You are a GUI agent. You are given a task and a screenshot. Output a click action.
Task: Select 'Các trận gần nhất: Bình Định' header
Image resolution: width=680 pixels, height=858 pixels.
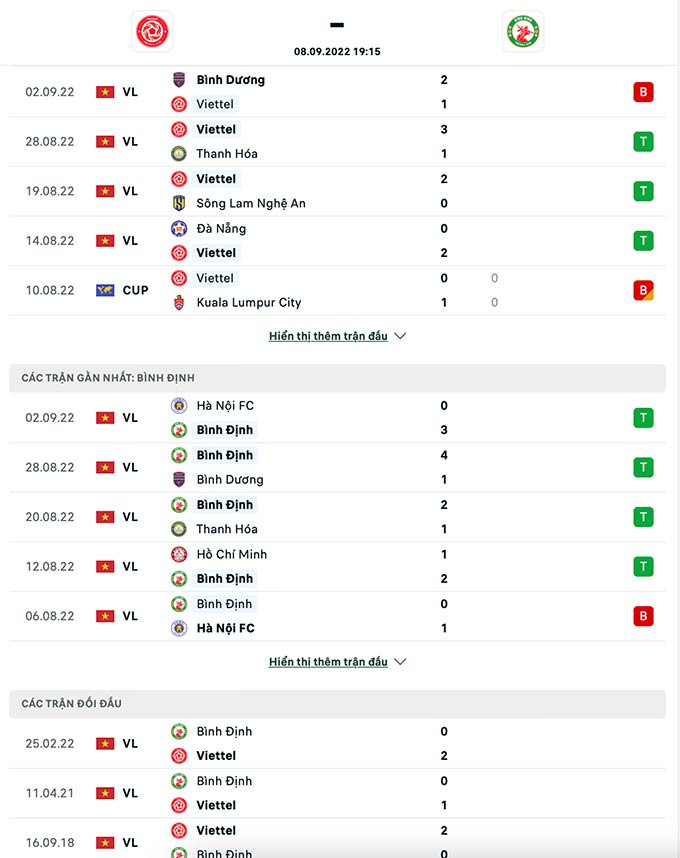[x=338, y=378]
